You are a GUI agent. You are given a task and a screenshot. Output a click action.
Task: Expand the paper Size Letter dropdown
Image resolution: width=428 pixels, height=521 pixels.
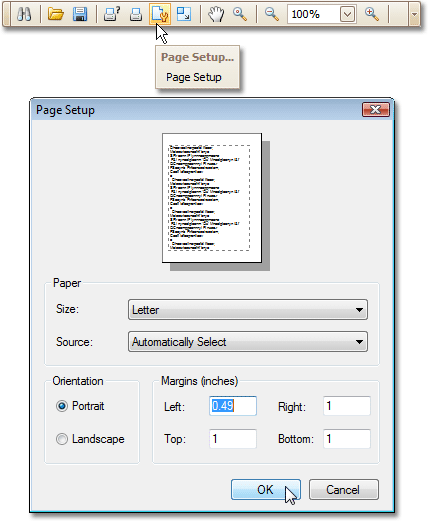coord(248,310)
